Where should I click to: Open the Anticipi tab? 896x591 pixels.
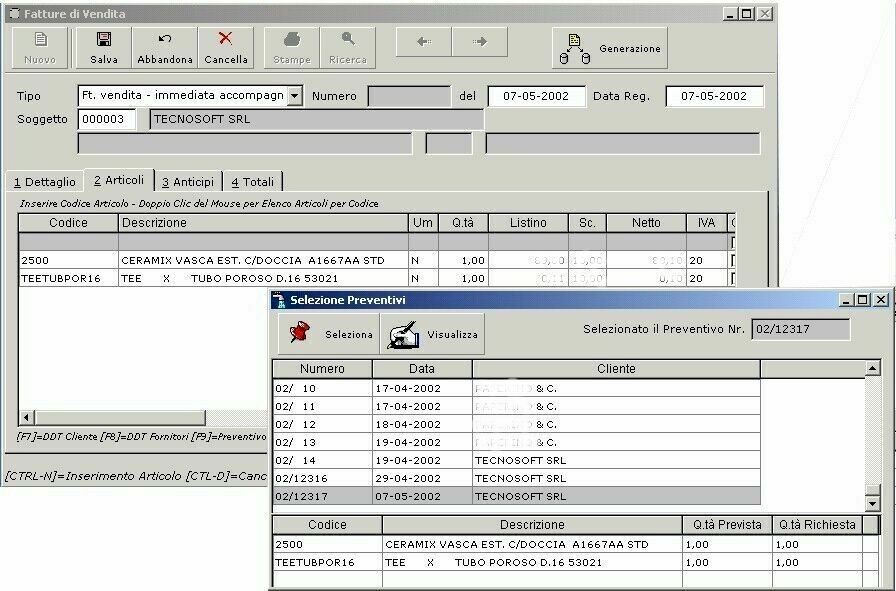188,182
